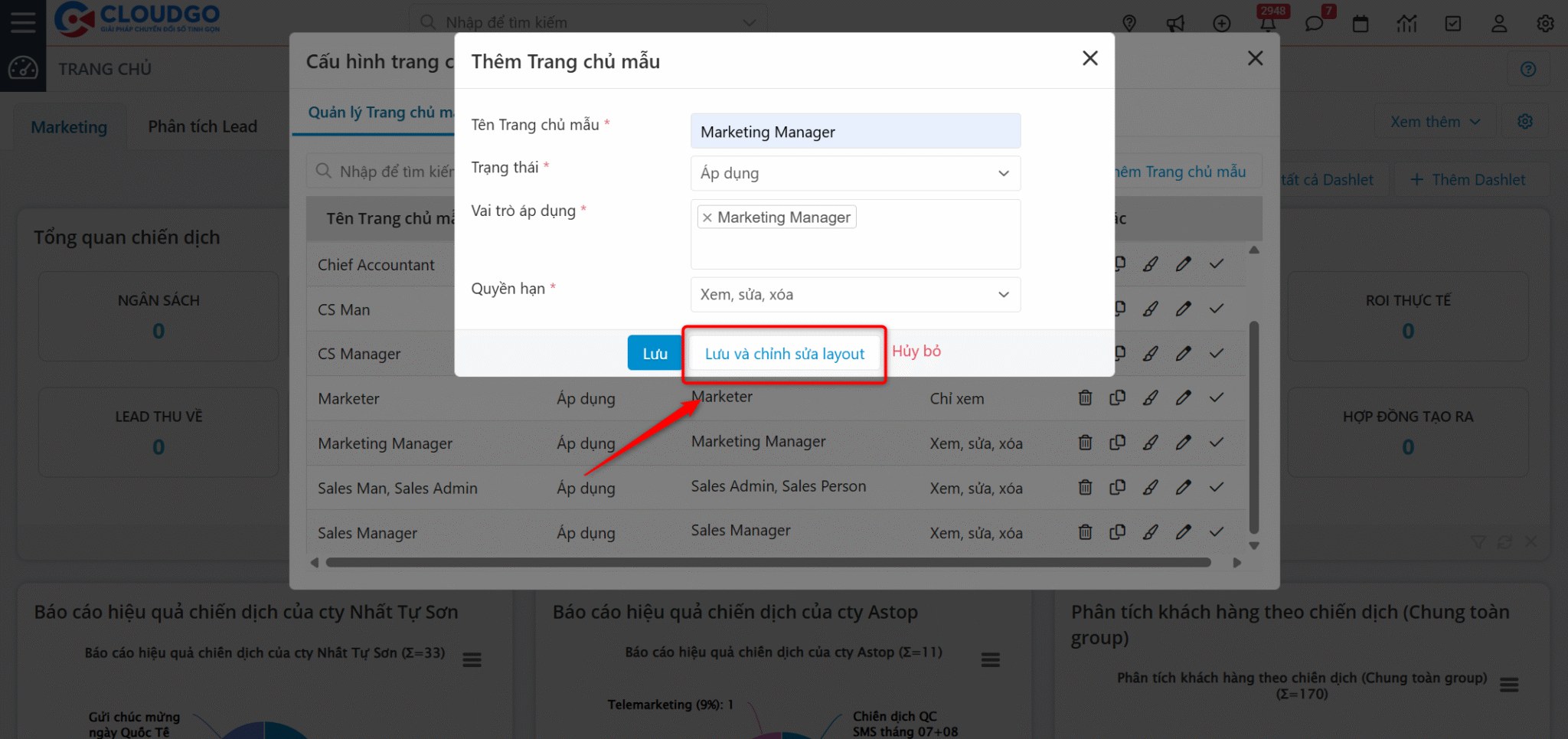Switch to the Phân tích Lead tab
Viewport: 1568px width, 739px height.
coord(203,126)
